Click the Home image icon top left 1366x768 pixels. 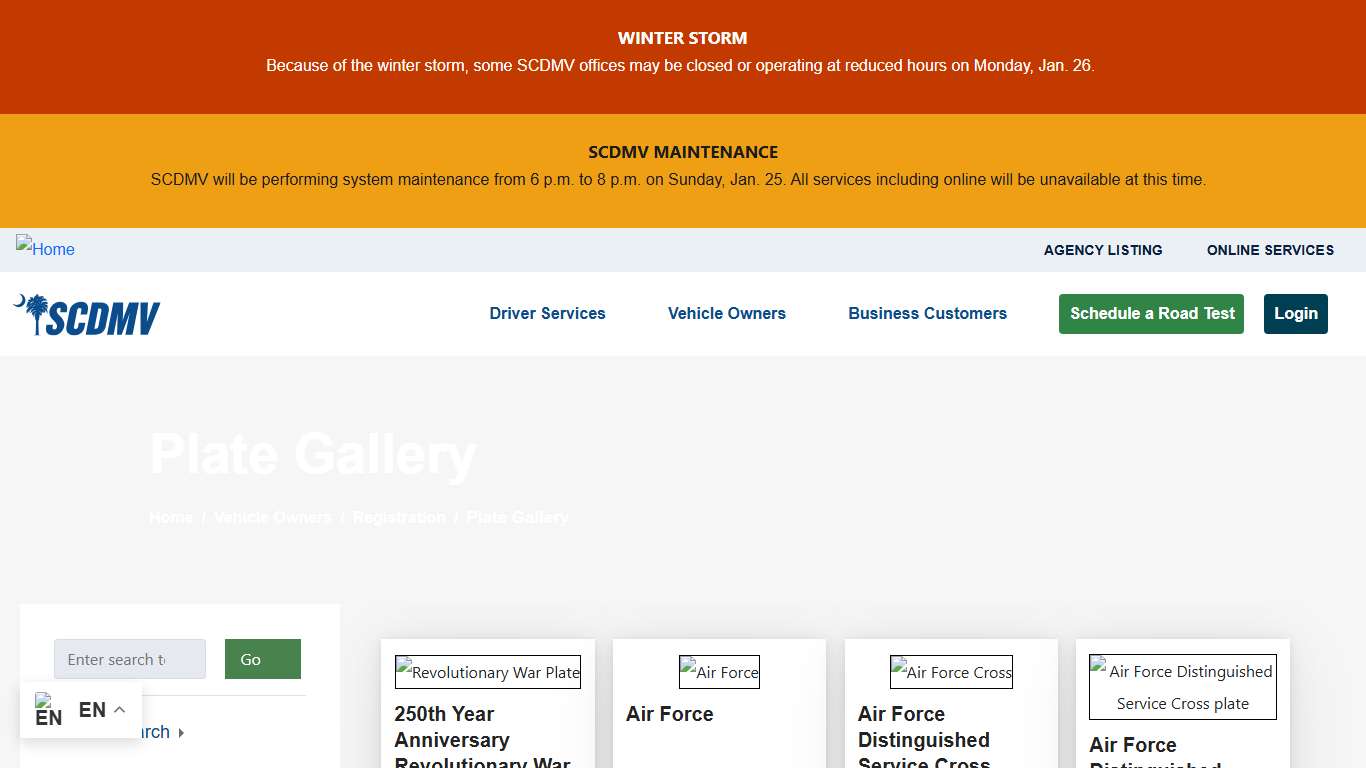45,249
